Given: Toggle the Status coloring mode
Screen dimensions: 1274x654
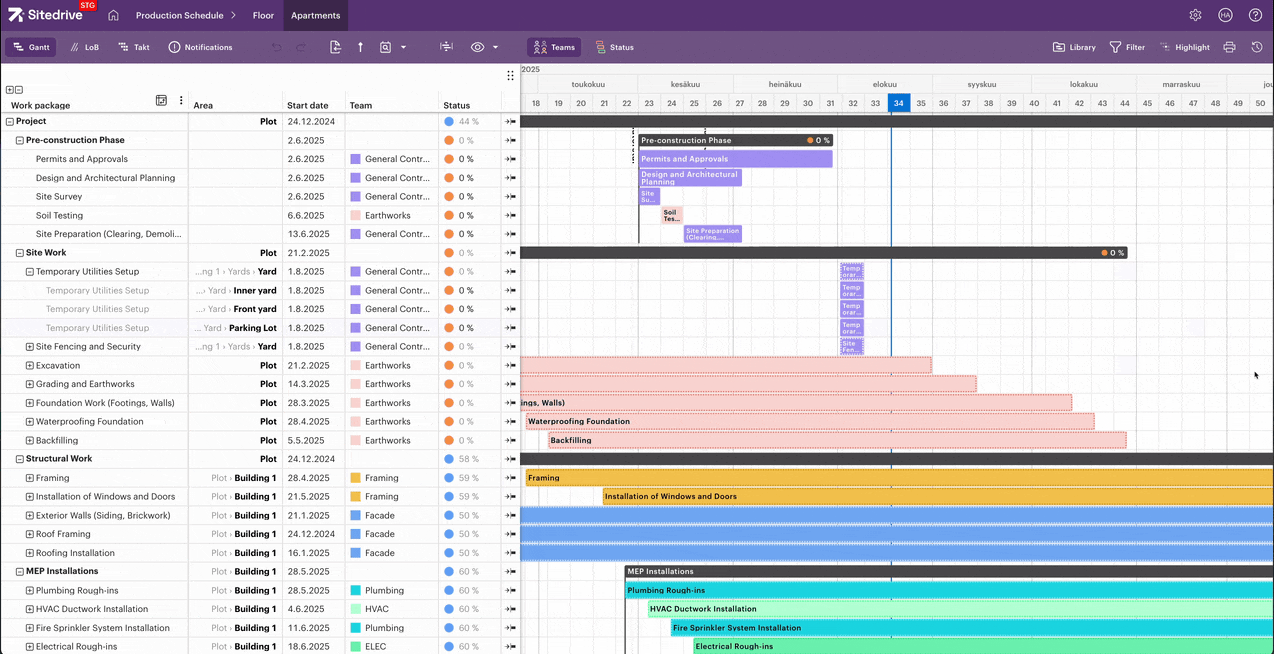Looking at the screenshot, I should [614, 47].
